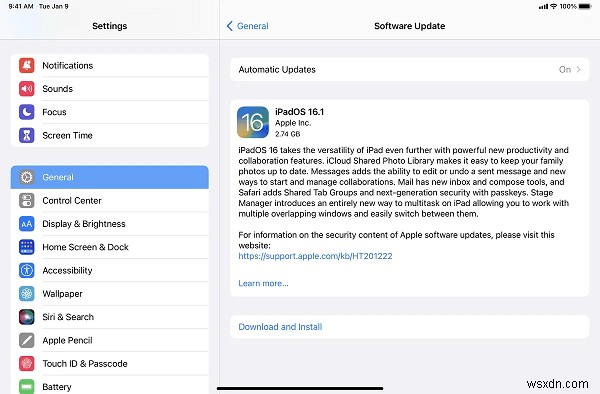Tap the battery indicator in status bar
The width and height of the screenshot is (600, 394).
point(585,7)
